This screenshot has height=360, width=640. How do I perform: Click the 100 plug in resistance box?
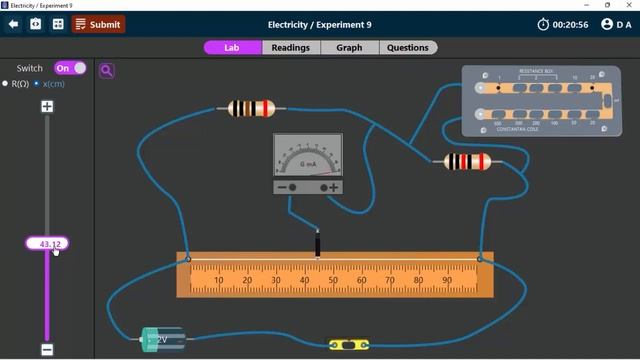tap(555, 114)
